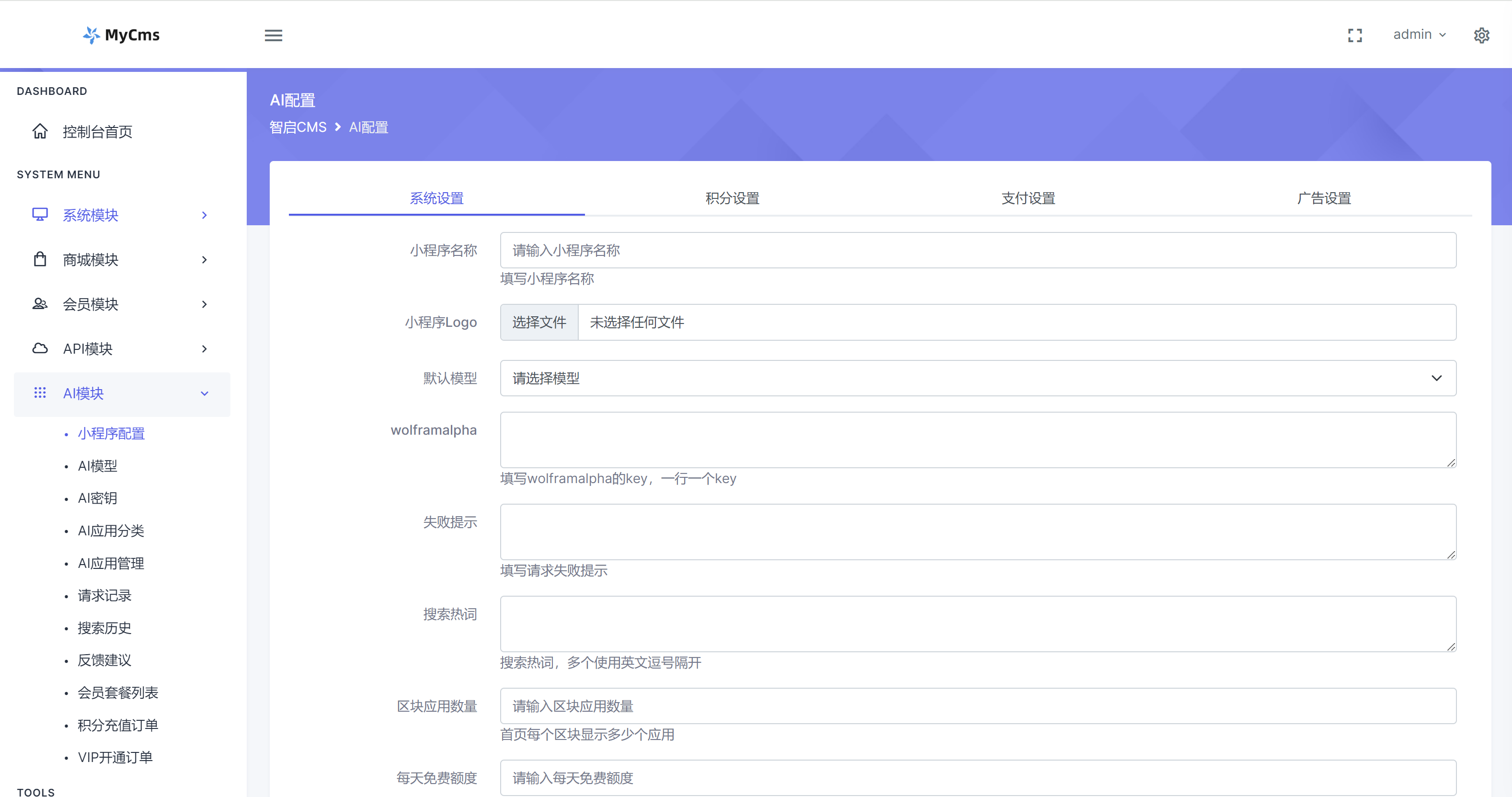This screenshot has width=1512, height=797.
Task: Open 请求记录 submenu item
Action: (104, 596)
